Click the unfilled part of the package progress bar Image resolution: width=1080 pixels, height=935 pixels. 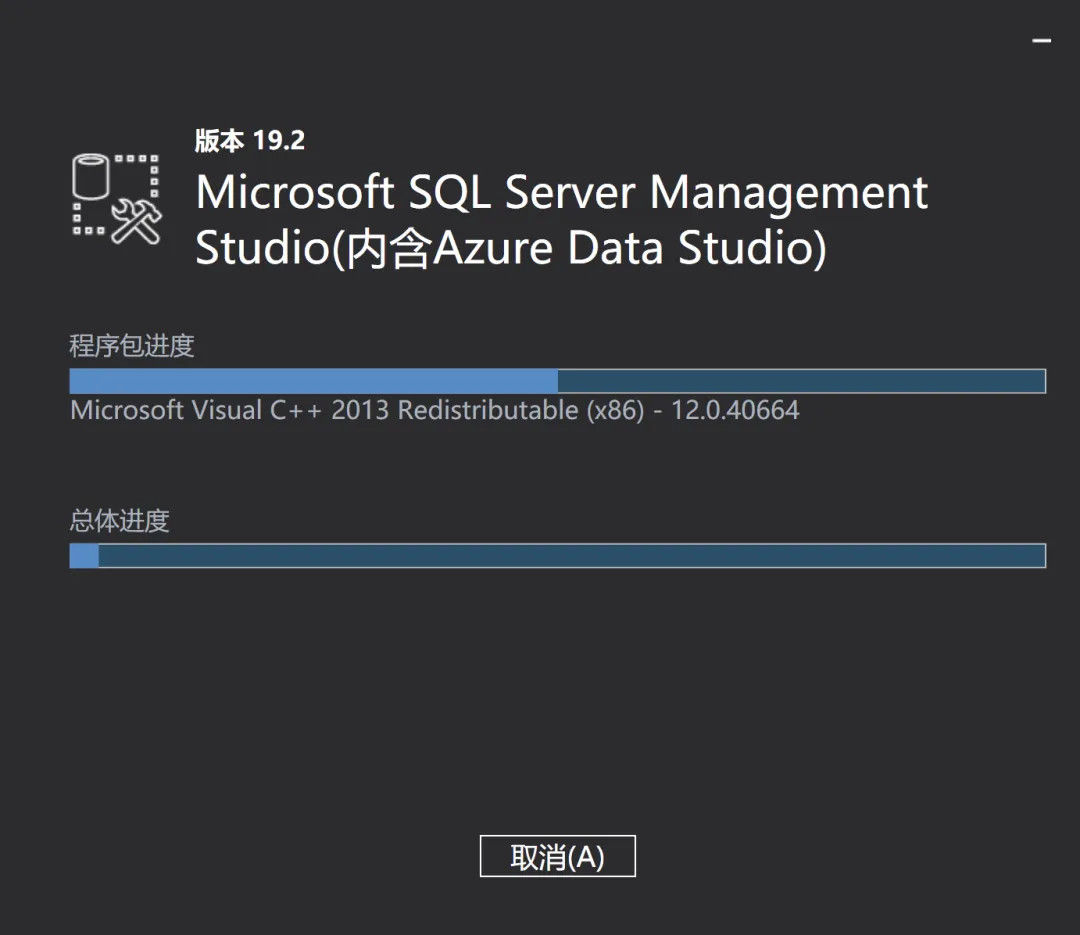point(802,381)
